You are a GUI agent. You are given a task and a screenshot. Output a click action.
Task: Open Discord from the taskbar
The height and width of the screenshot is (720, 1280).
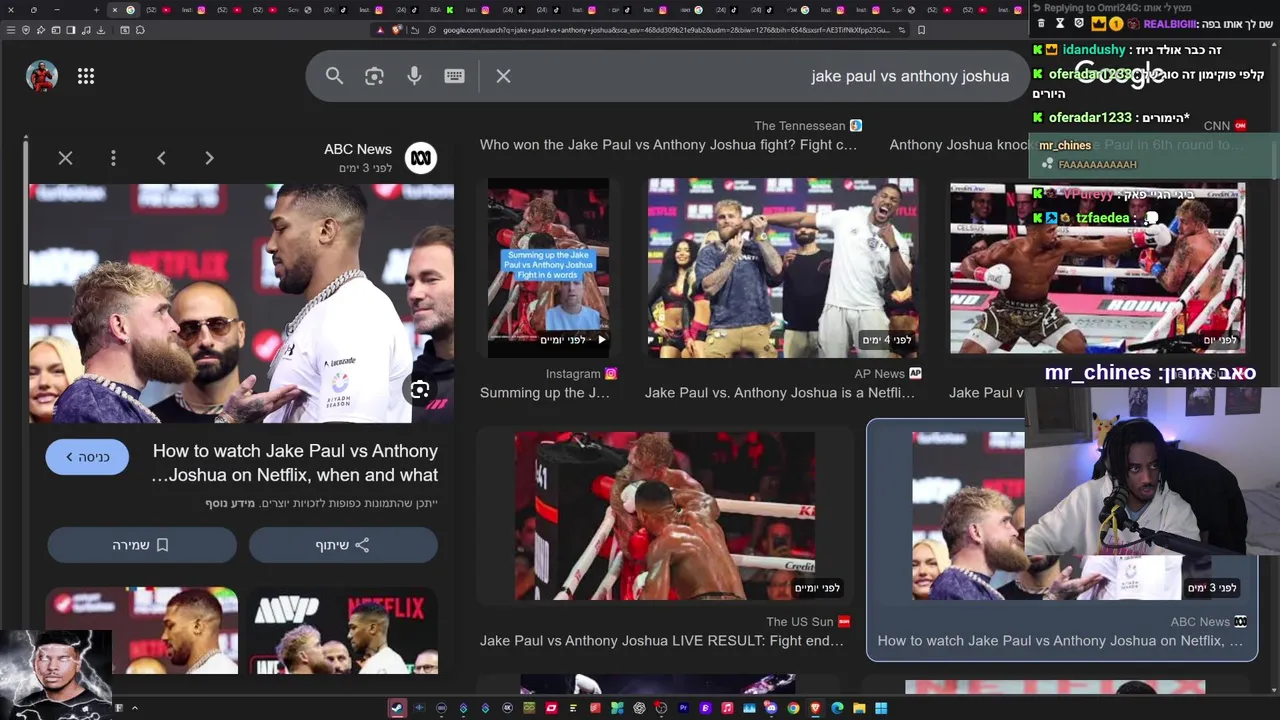point(771,708)
